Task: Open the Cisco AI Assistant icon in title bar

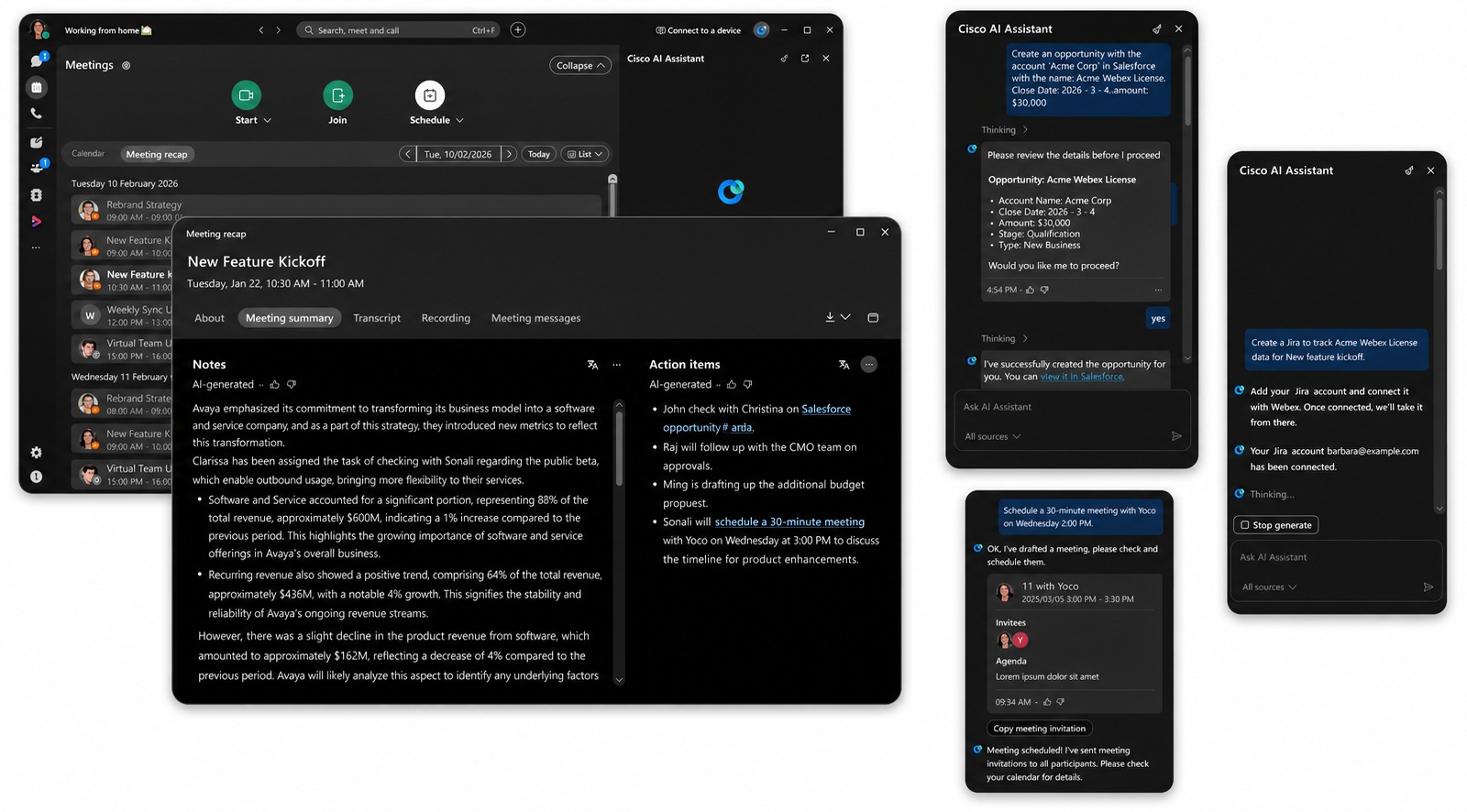Action: tap(761, 29)
